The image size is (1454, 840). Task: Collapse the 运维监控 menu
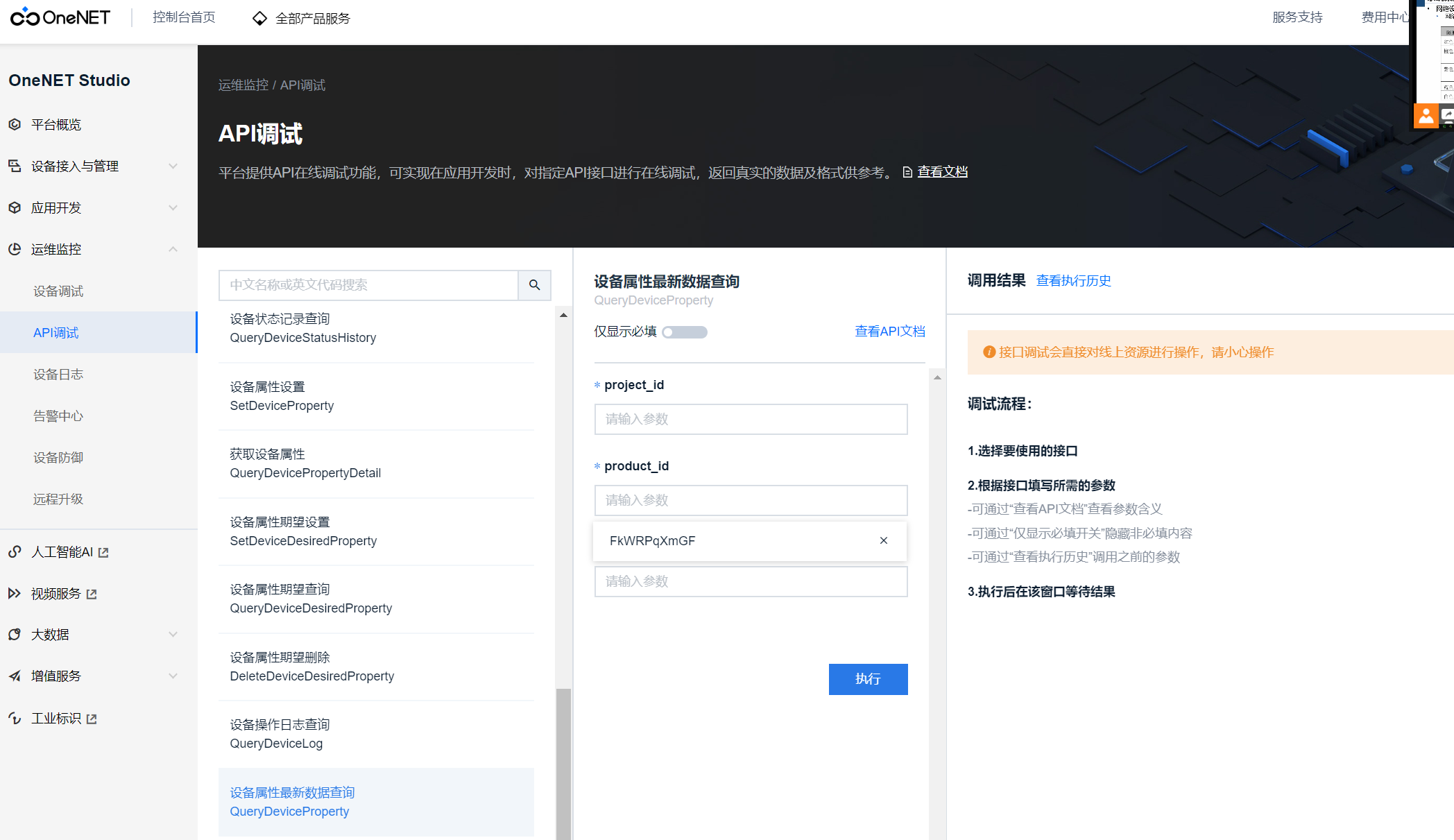[173, 250]
